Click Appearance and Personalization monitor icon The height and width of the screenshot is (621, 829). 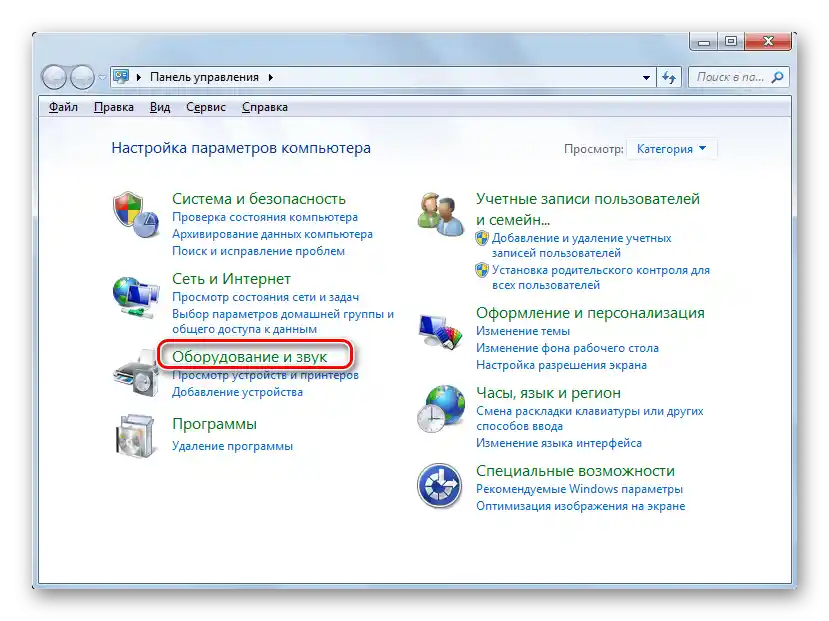(x=440, y=330)
